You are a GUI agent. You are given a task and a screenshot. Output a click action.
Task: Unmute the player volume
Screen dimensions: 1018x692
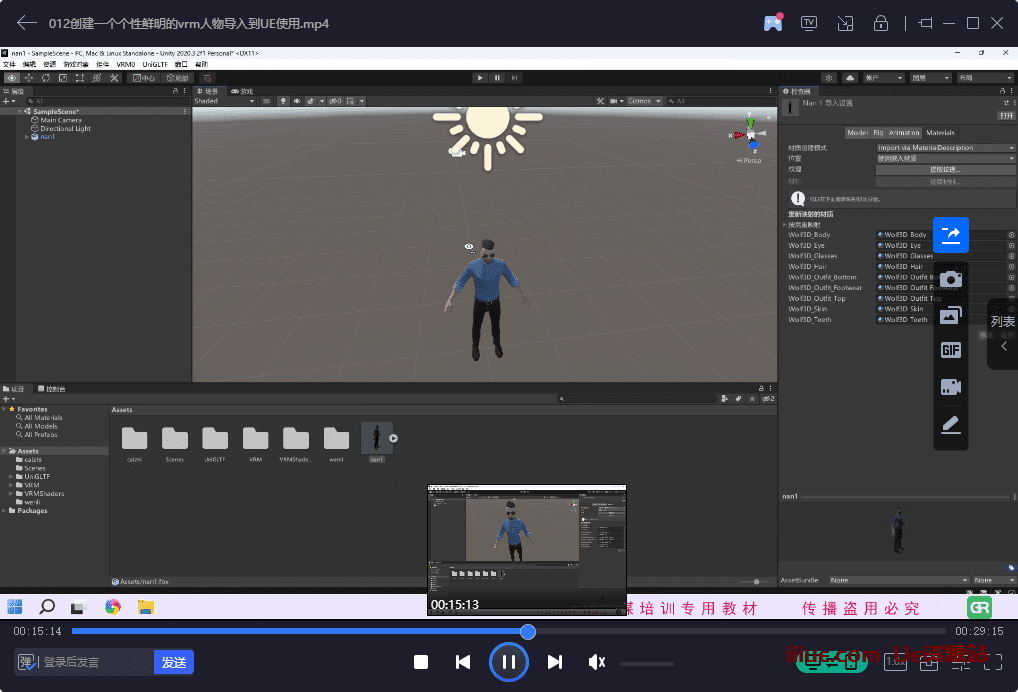click(x=597, y=662)
